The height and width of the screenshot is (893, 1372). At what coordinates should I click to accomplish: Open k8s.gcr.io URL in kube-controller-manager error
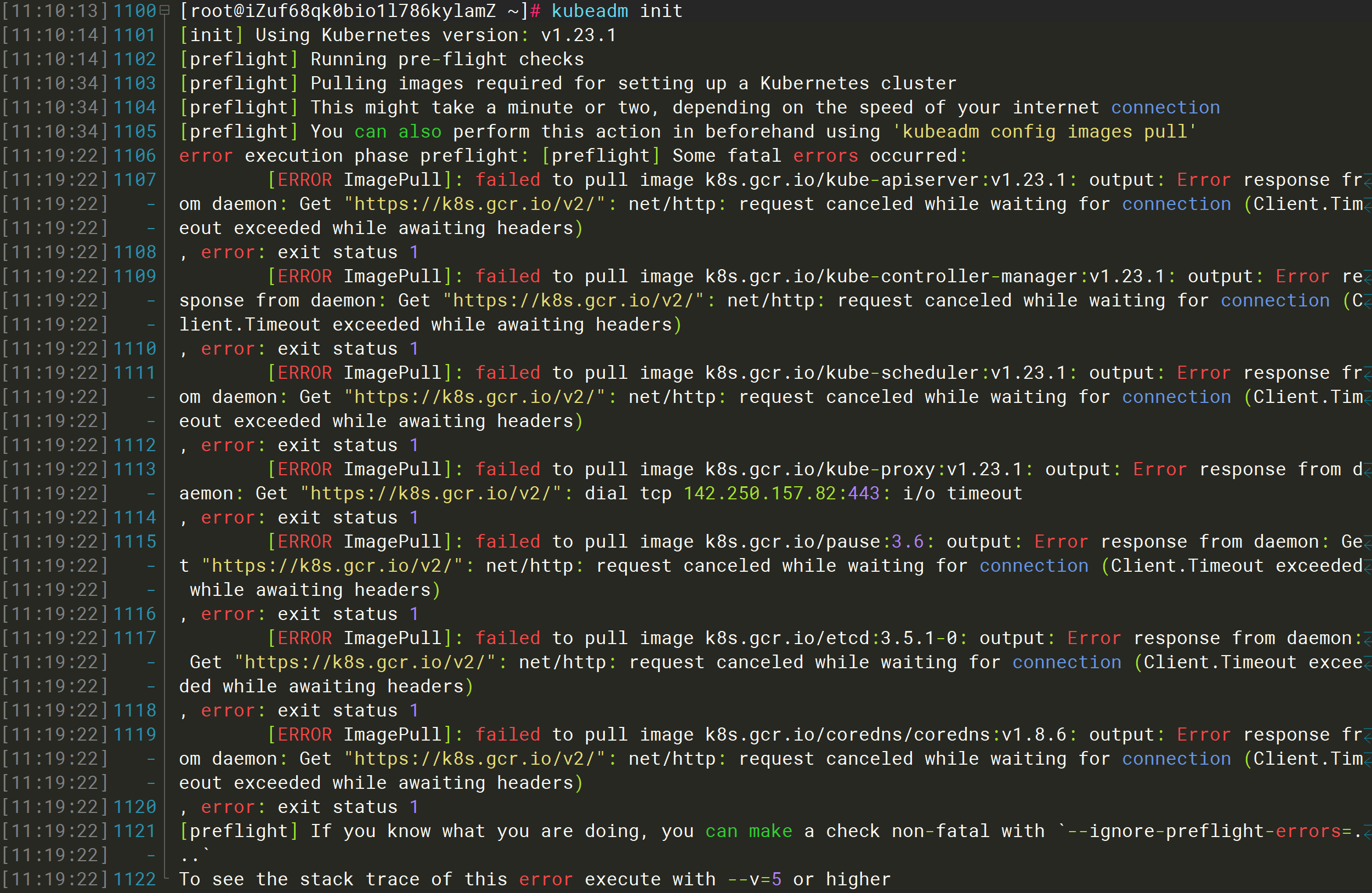(x=573, y=301)
